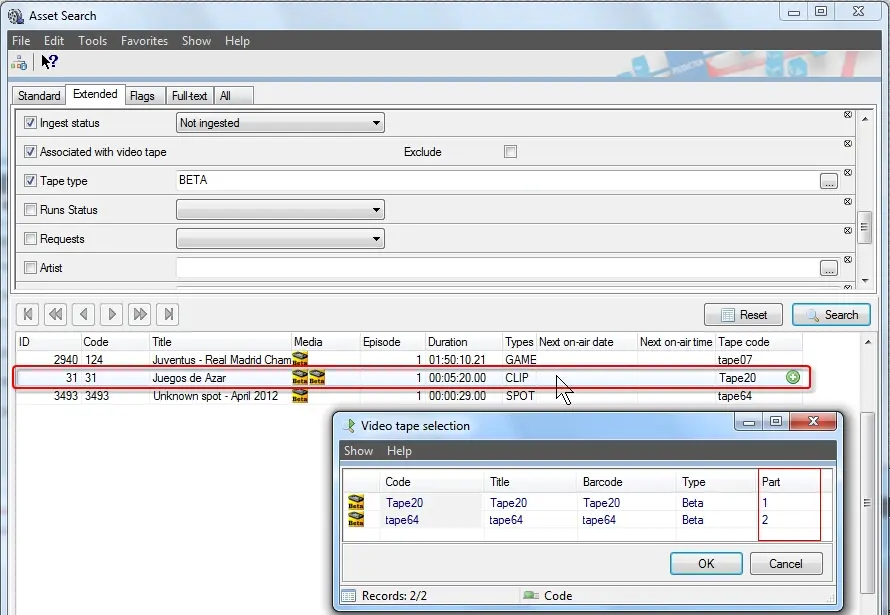Click the Artist text input field
Viewport: 890px width, 615px height.
tap(497, 268)
